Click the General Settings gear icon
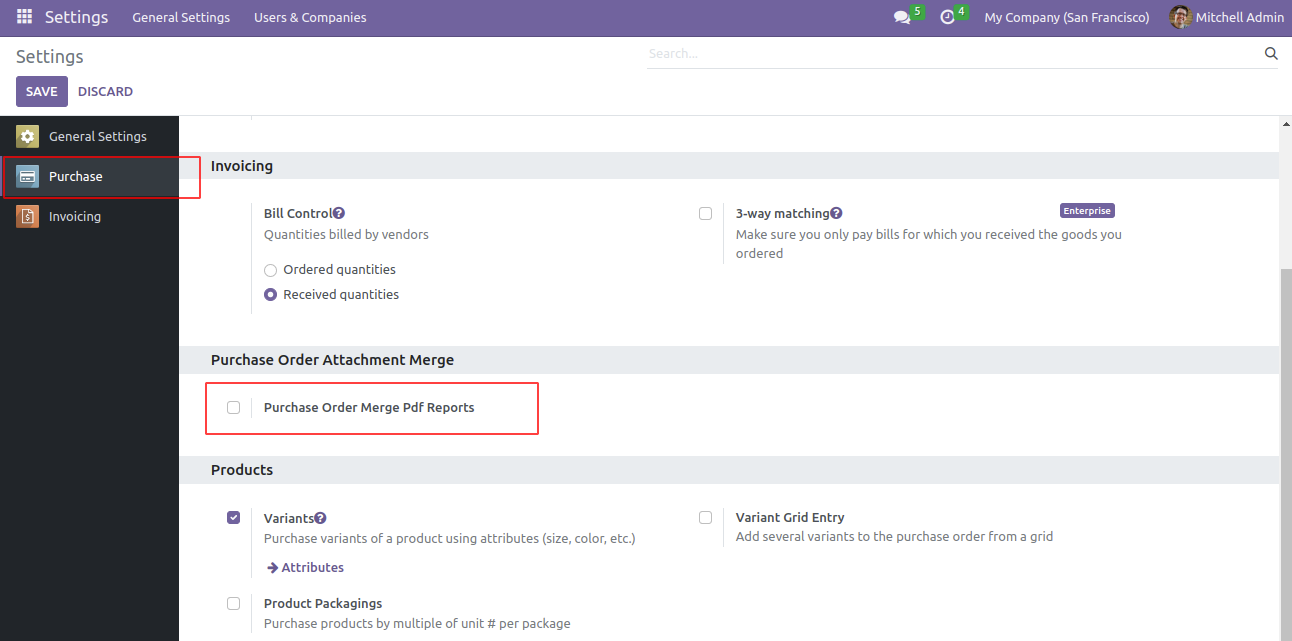 (28, 136)
